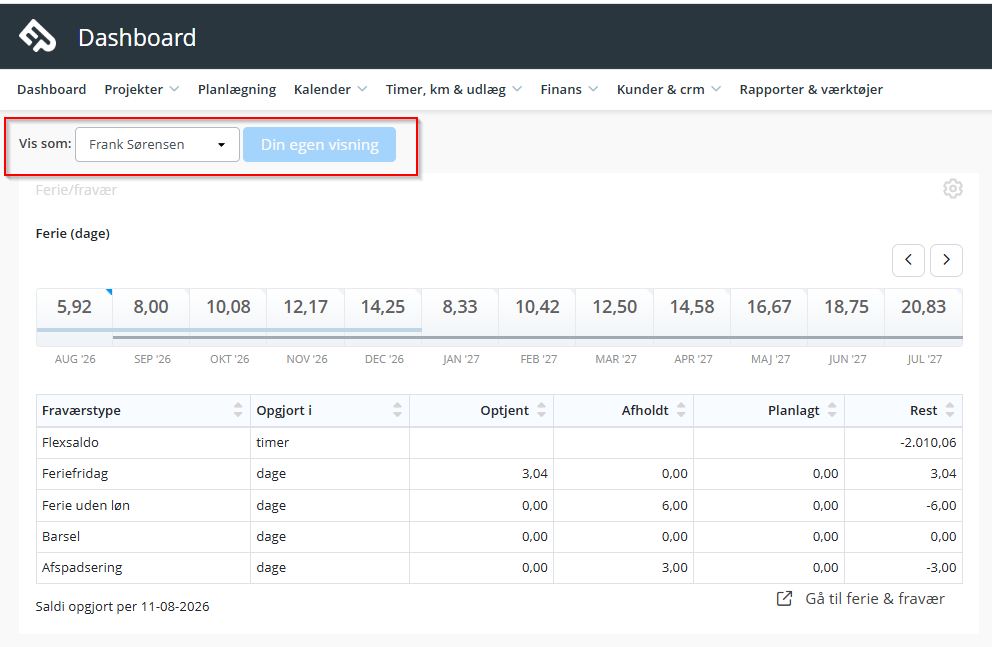
Task: Expand the Timer, km & udlæg menu
Action: [x=454, y=89]
